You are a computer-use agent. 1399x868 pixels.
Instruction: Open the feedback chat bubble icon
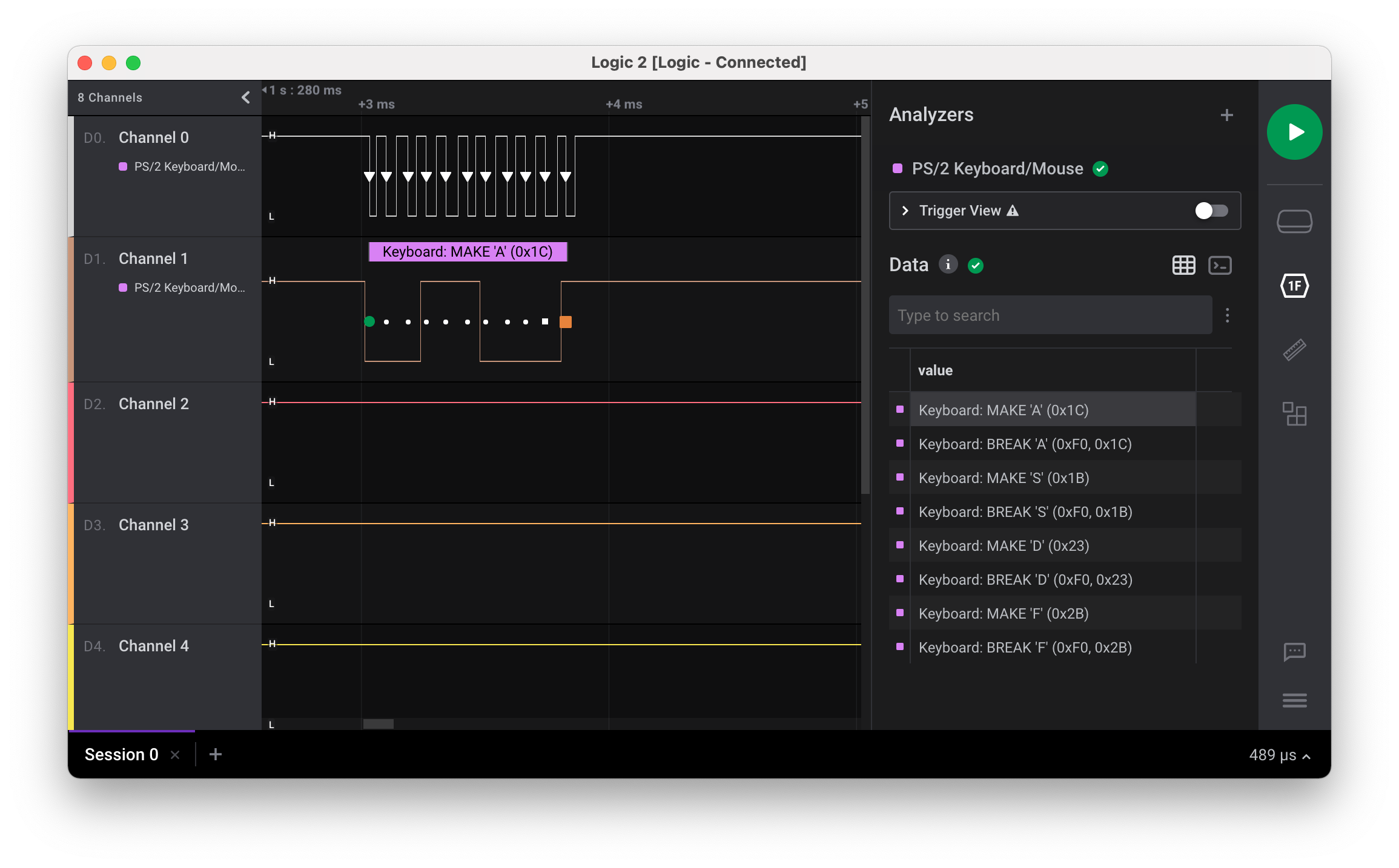1294,652
